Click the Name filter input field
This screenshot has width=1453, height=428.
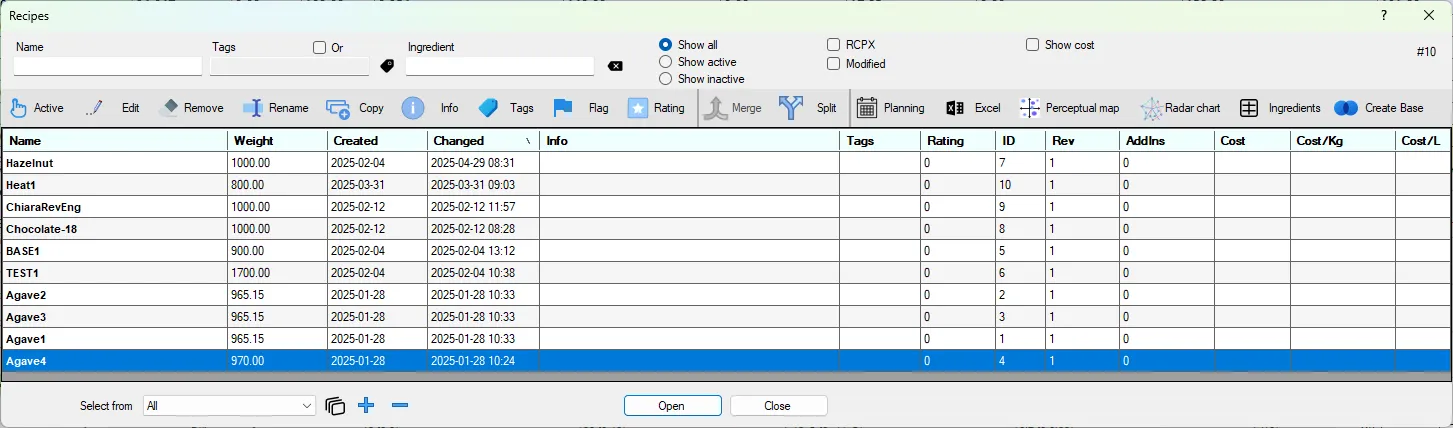pos(108,66)
